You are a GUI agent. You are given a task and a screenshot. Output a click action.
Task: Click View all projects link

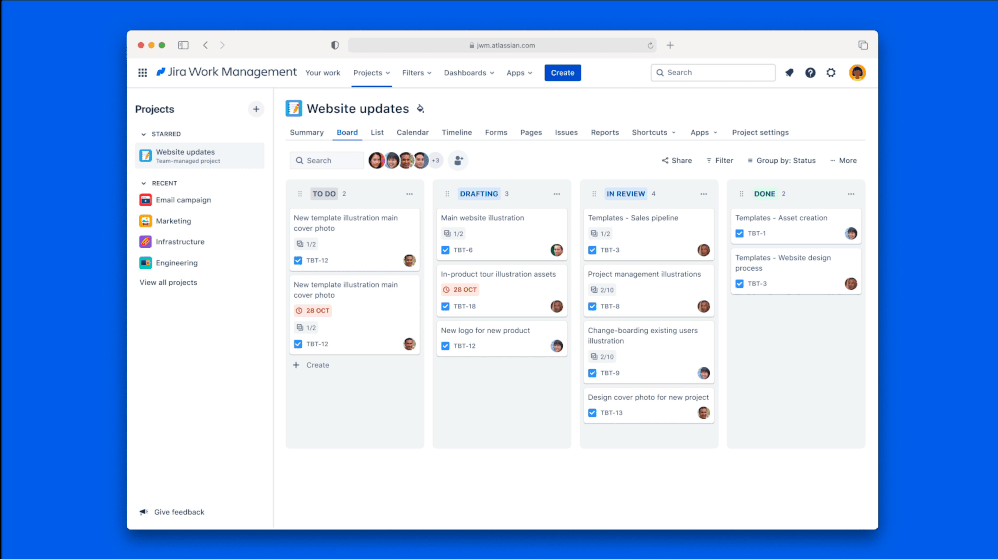pos(169,282)
